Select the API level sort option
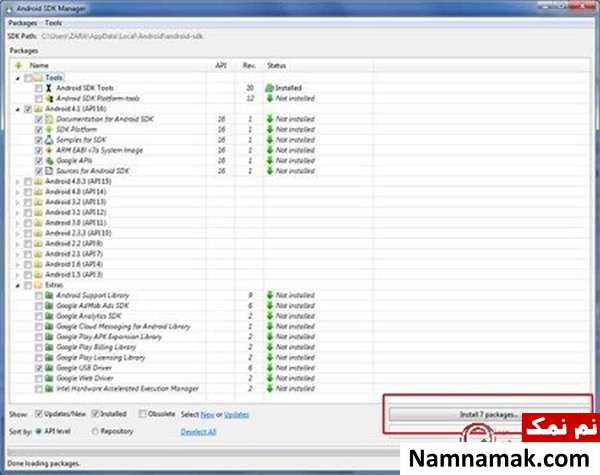 (x=38, y=431)
